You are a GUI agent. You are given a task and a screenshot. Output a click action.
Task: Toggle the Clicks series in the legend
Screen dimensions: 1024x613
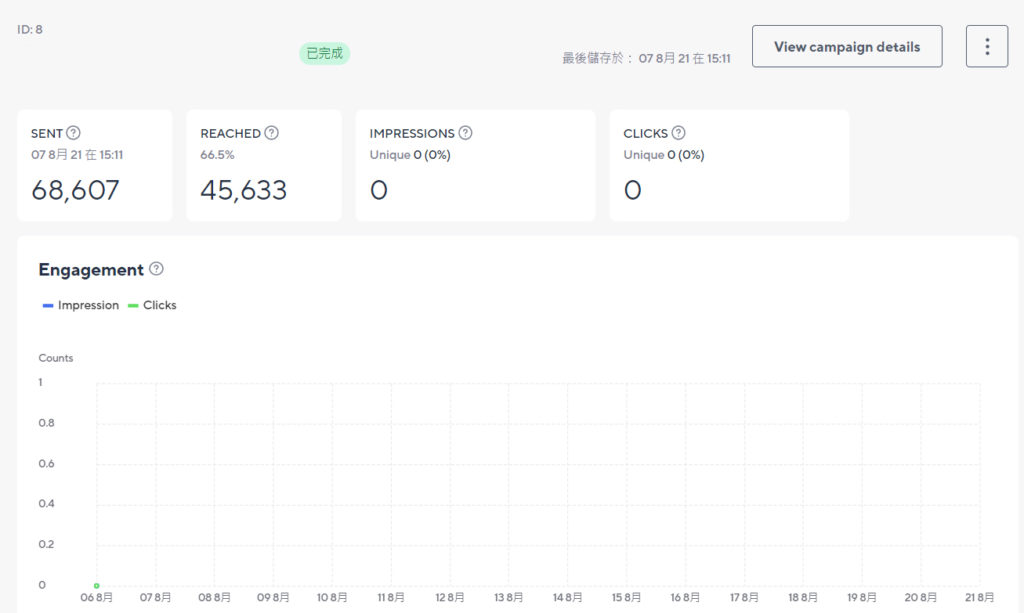(x=152, y=305)
